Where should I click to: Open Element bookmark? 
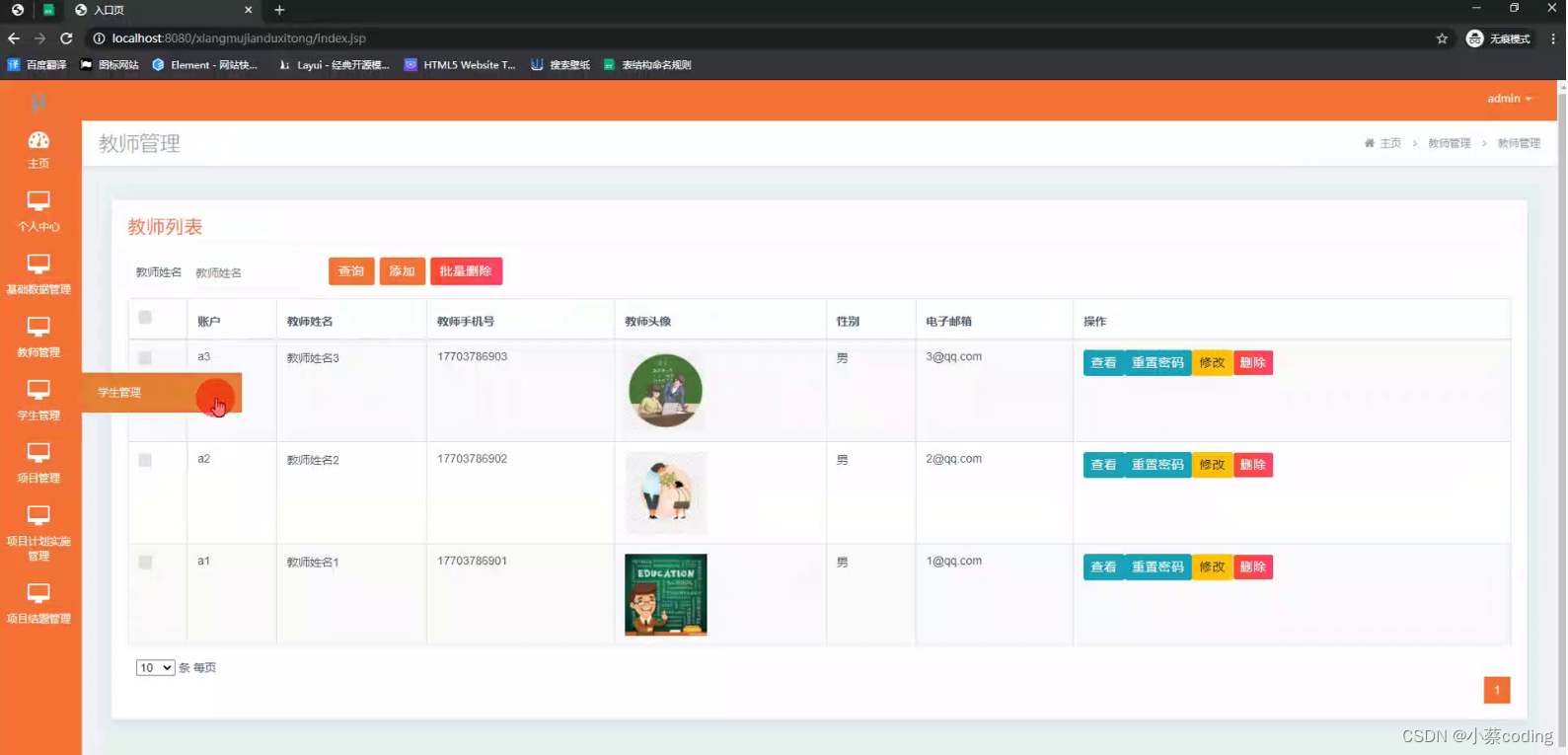click(x=204, y=65)
